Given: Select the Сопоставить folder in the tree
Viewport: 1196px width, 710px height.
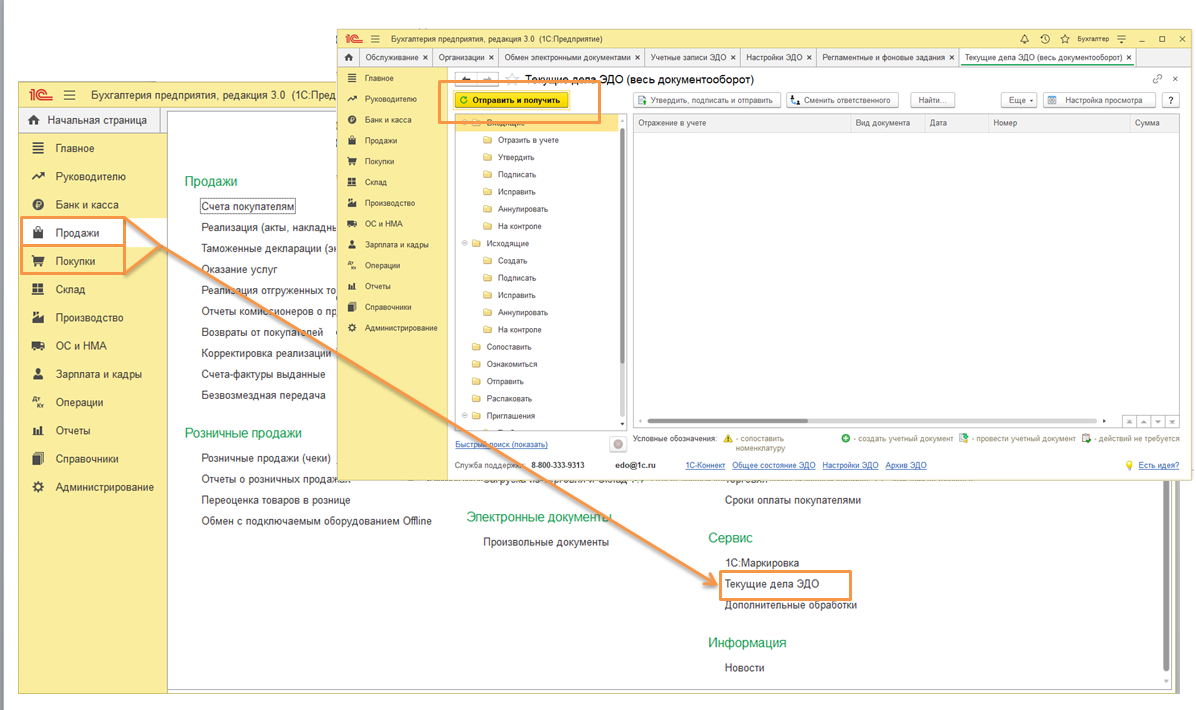Looking at the screenshot, I should click(508, 347).
